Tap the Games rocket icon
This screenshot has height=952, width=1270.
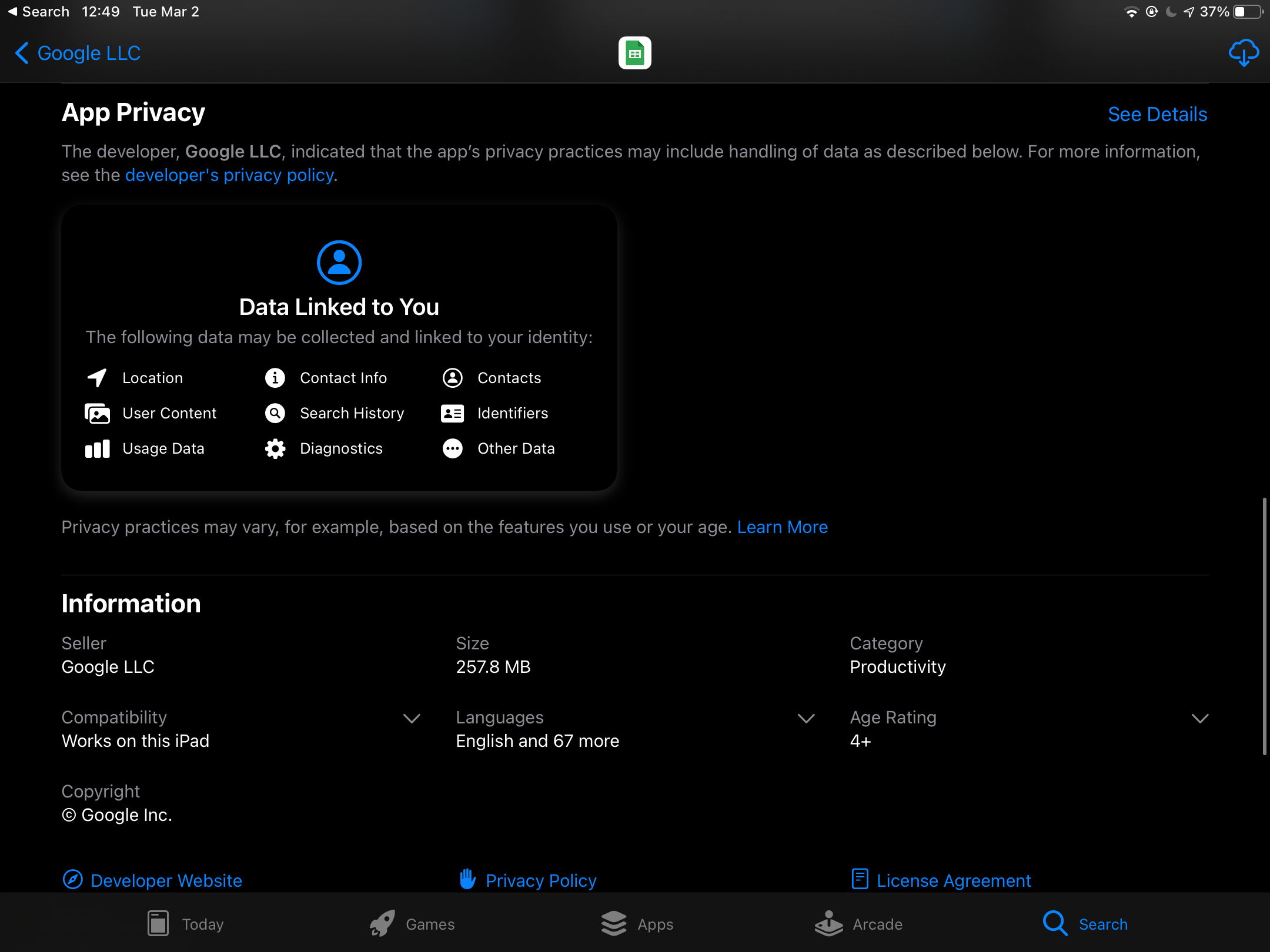pos(382,924)
